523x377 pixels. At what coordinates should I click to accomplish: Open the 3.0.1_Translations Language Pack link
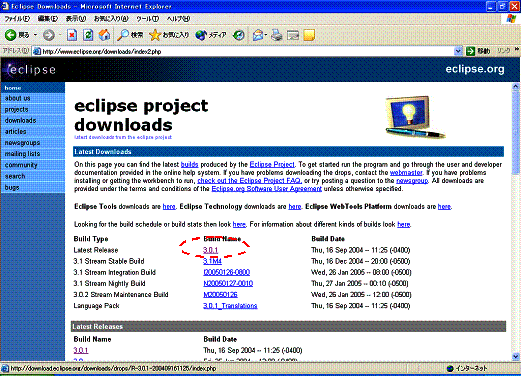(x=230, y=306)
